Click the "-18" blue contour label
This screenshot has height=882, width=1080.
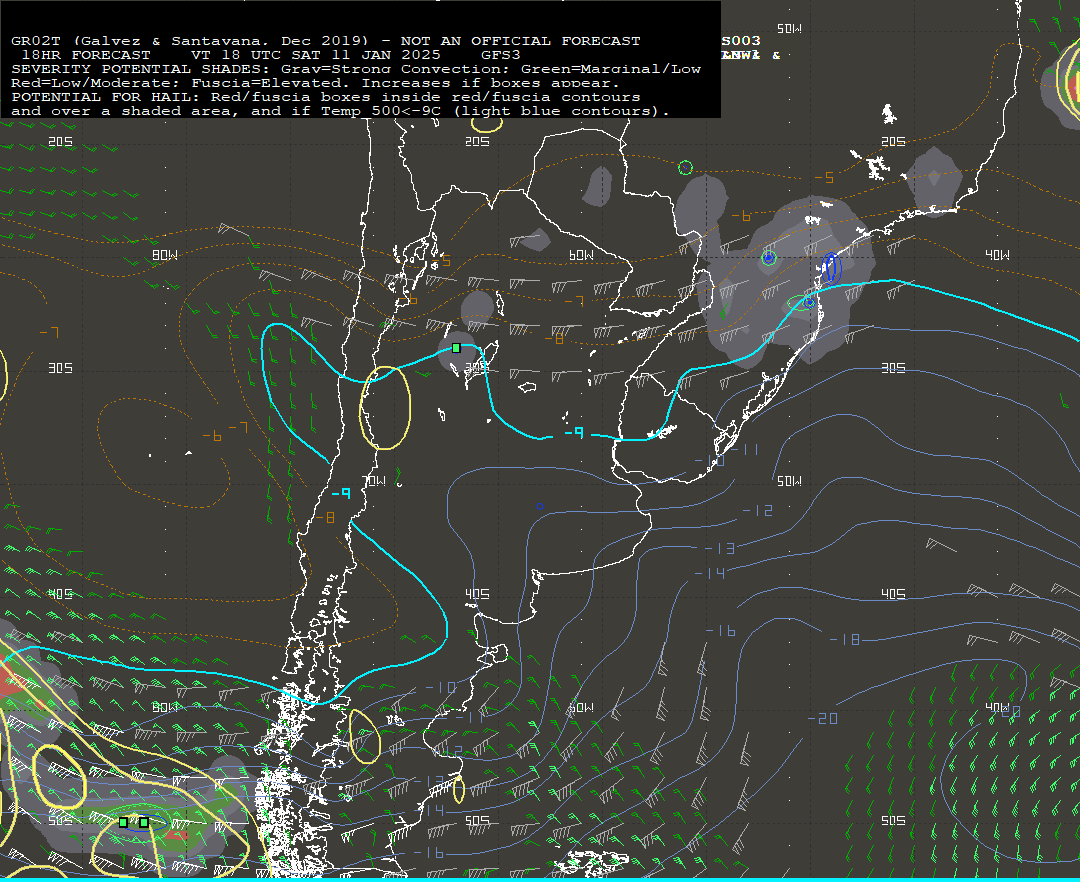click(844, 640)
